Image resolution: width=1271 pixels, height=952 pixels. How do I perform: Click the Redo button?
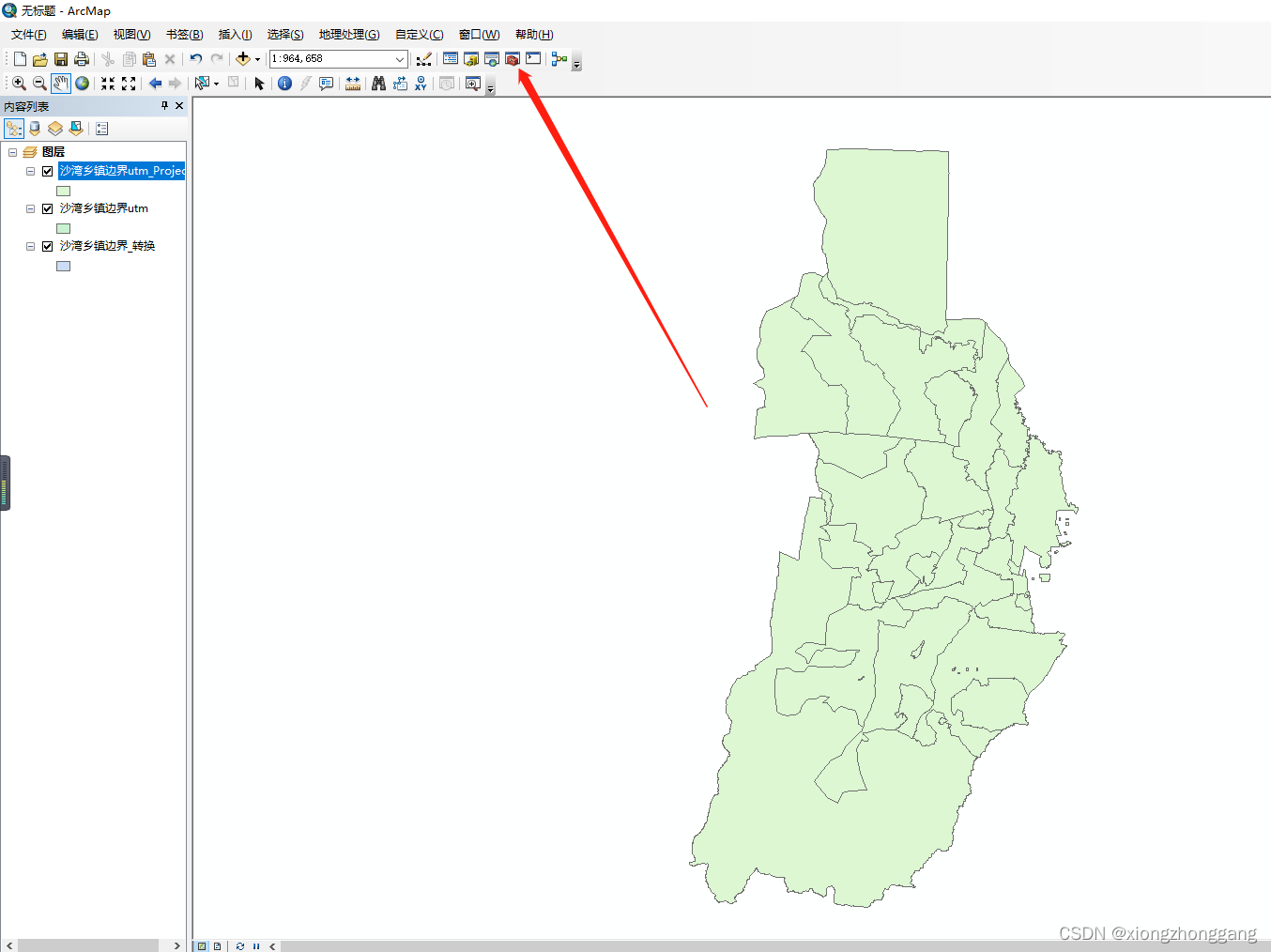217,58
